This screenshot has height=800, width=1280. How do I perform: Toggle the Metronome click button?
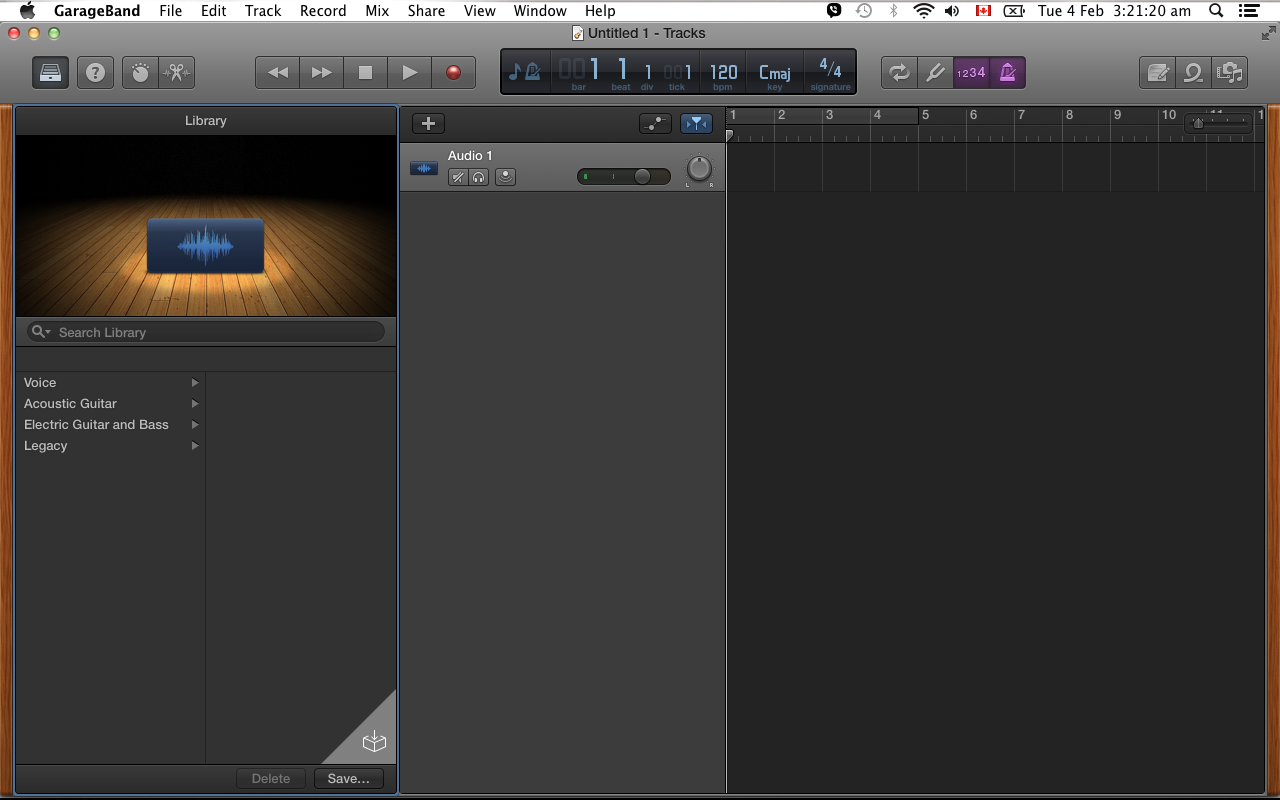click(x=1008, y=73)
